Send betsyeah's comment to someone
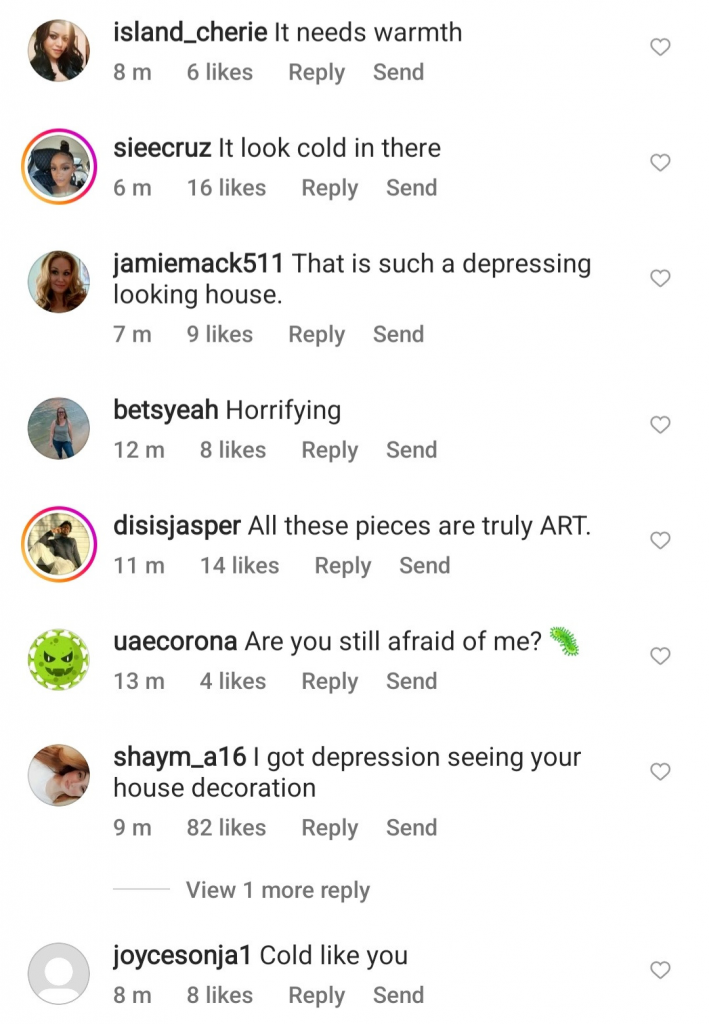 coord(411,450)
